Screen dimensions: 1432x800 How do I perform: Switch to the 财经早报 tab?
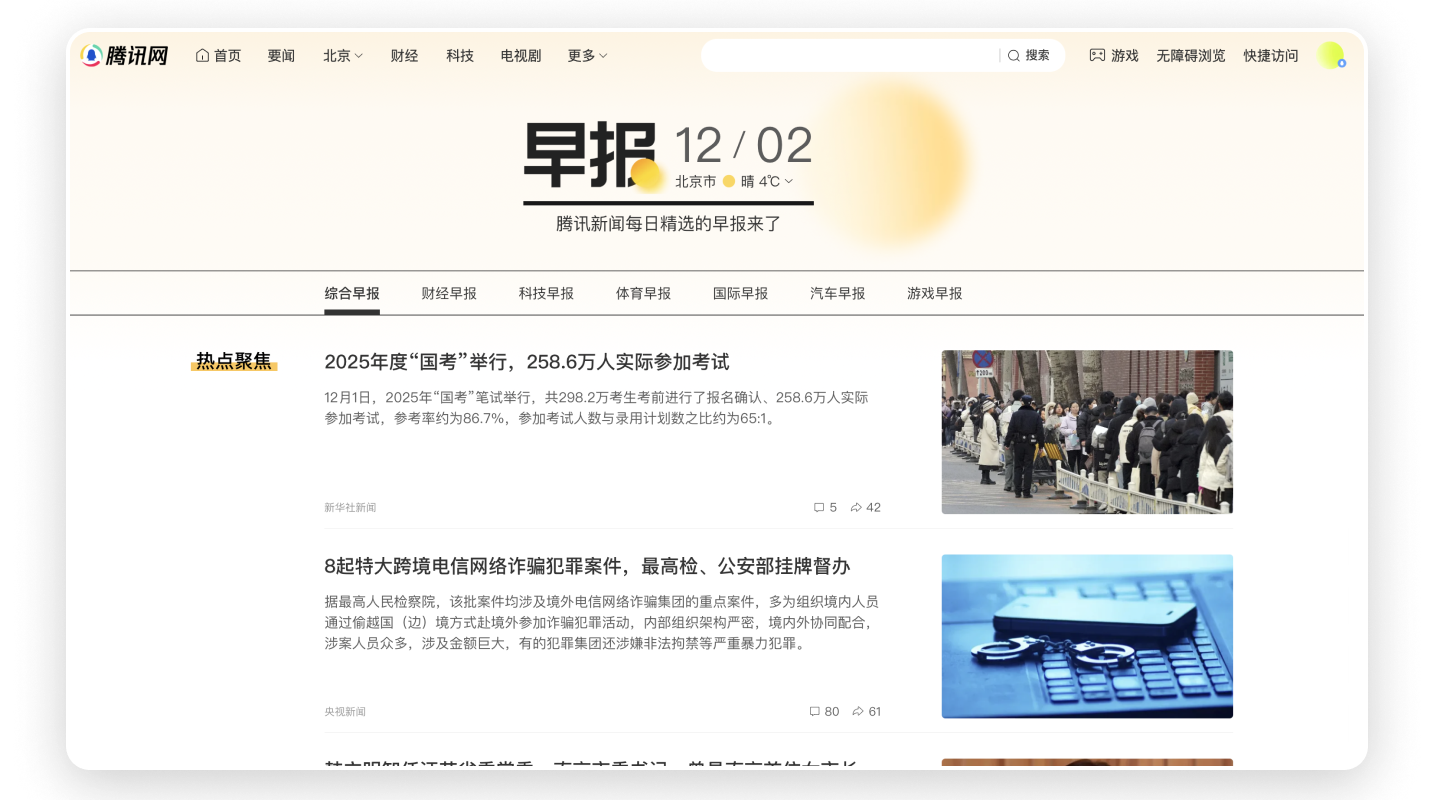[448, 293]
